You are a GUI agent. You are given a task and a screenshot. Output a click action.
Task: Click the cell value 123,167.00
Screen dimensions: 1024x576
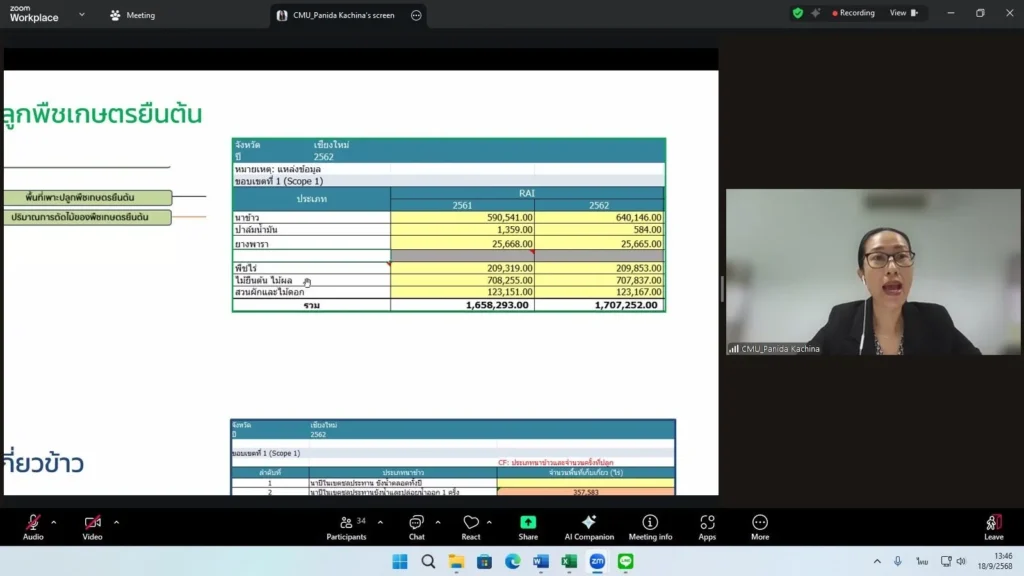tap(599, 292)
